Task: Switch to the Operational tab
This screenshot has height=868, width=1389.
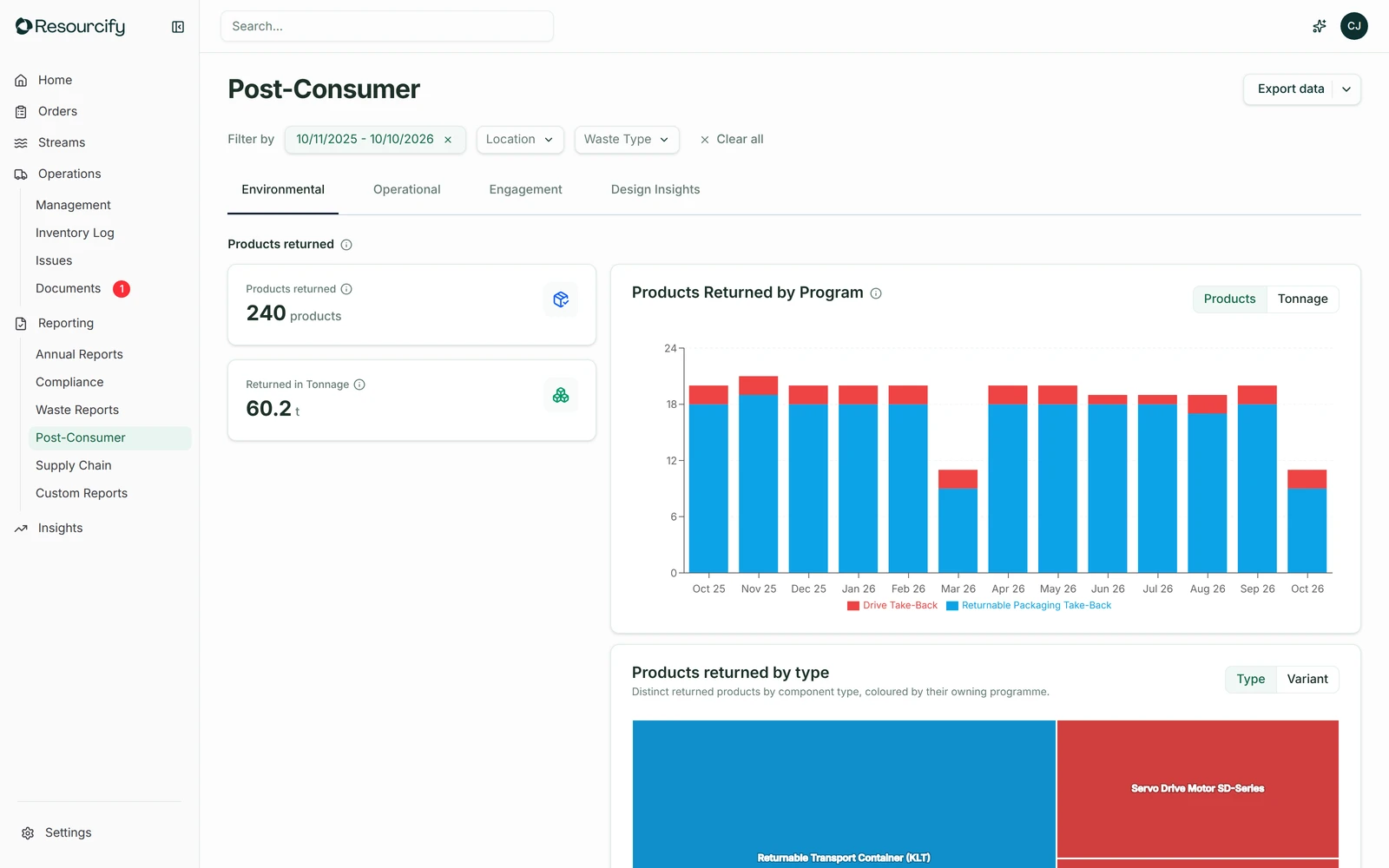Action: pyautogui.click(x=407, y=189)
